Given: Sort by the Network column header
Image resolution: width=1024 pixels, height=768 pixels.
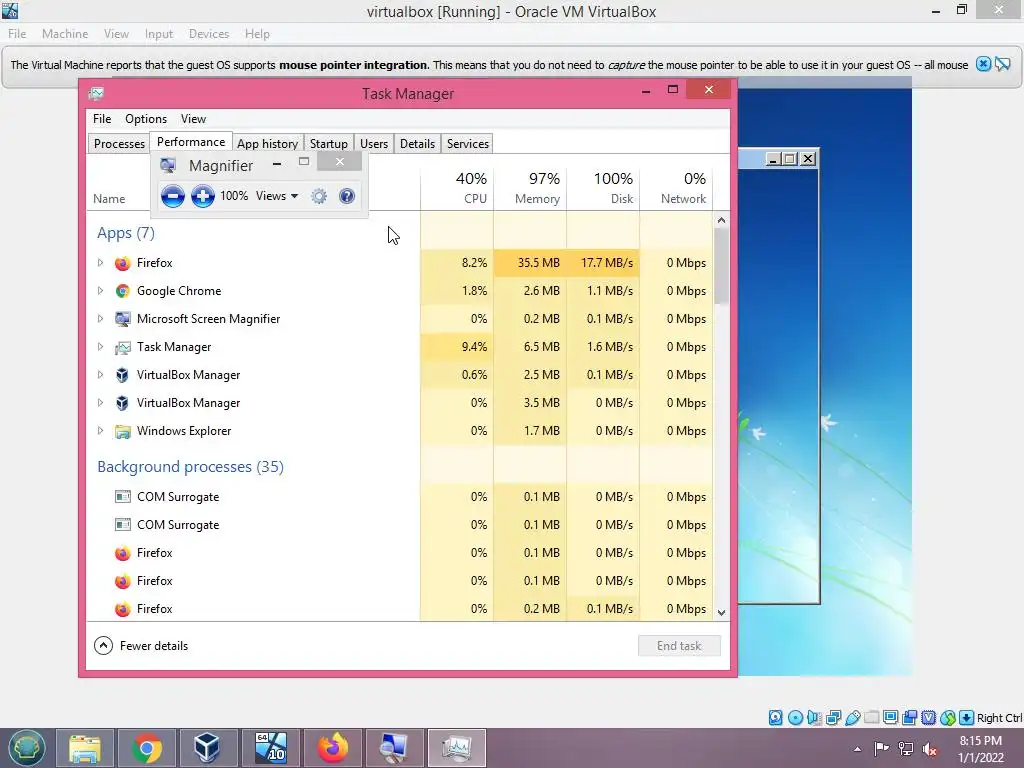Looking at the screenshot, I should tap(677, 187).
